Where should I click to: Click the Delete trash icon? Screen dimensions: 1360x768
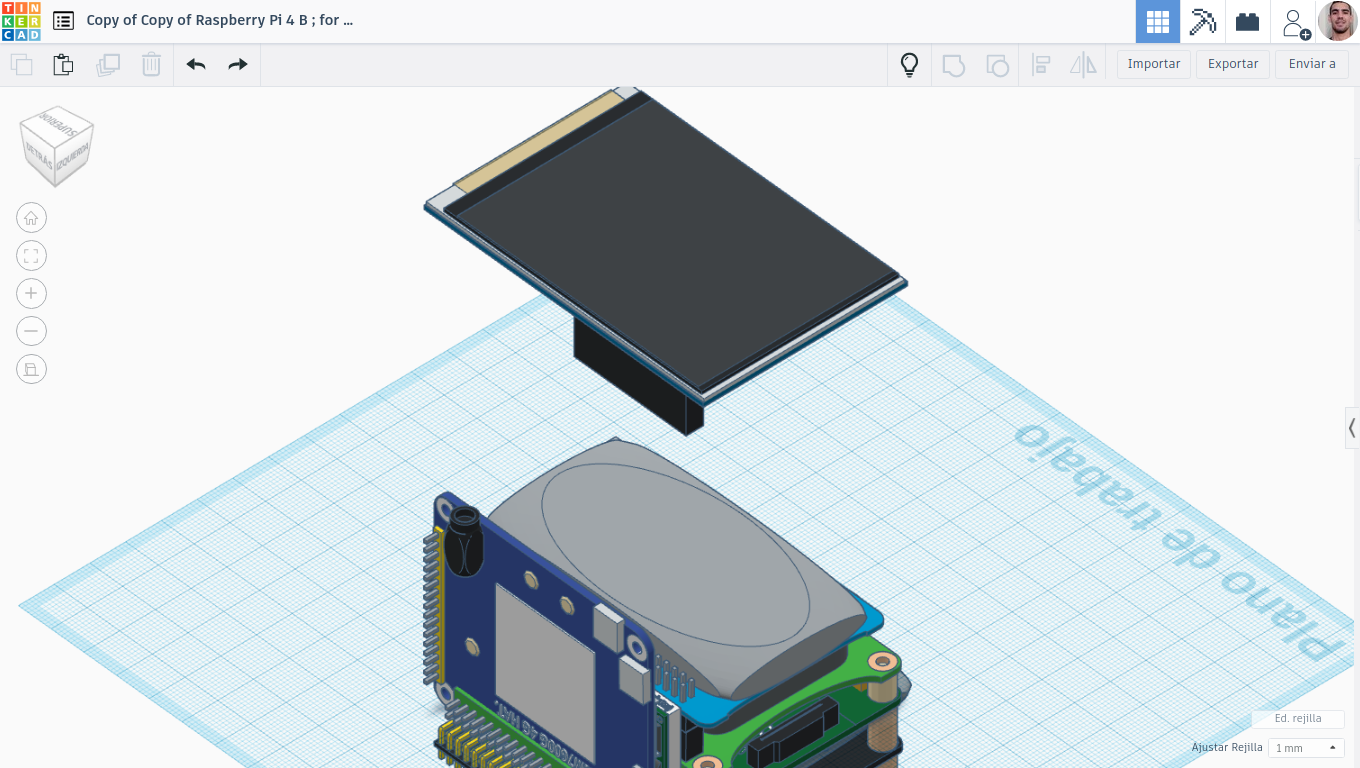151,65
